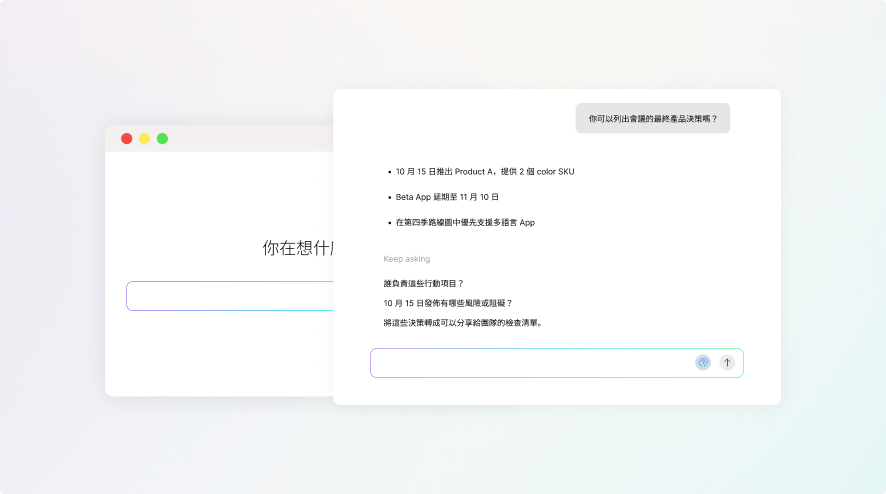
Task: Click '多語言 App' at end of third bullet
Action: click(514, 222)
